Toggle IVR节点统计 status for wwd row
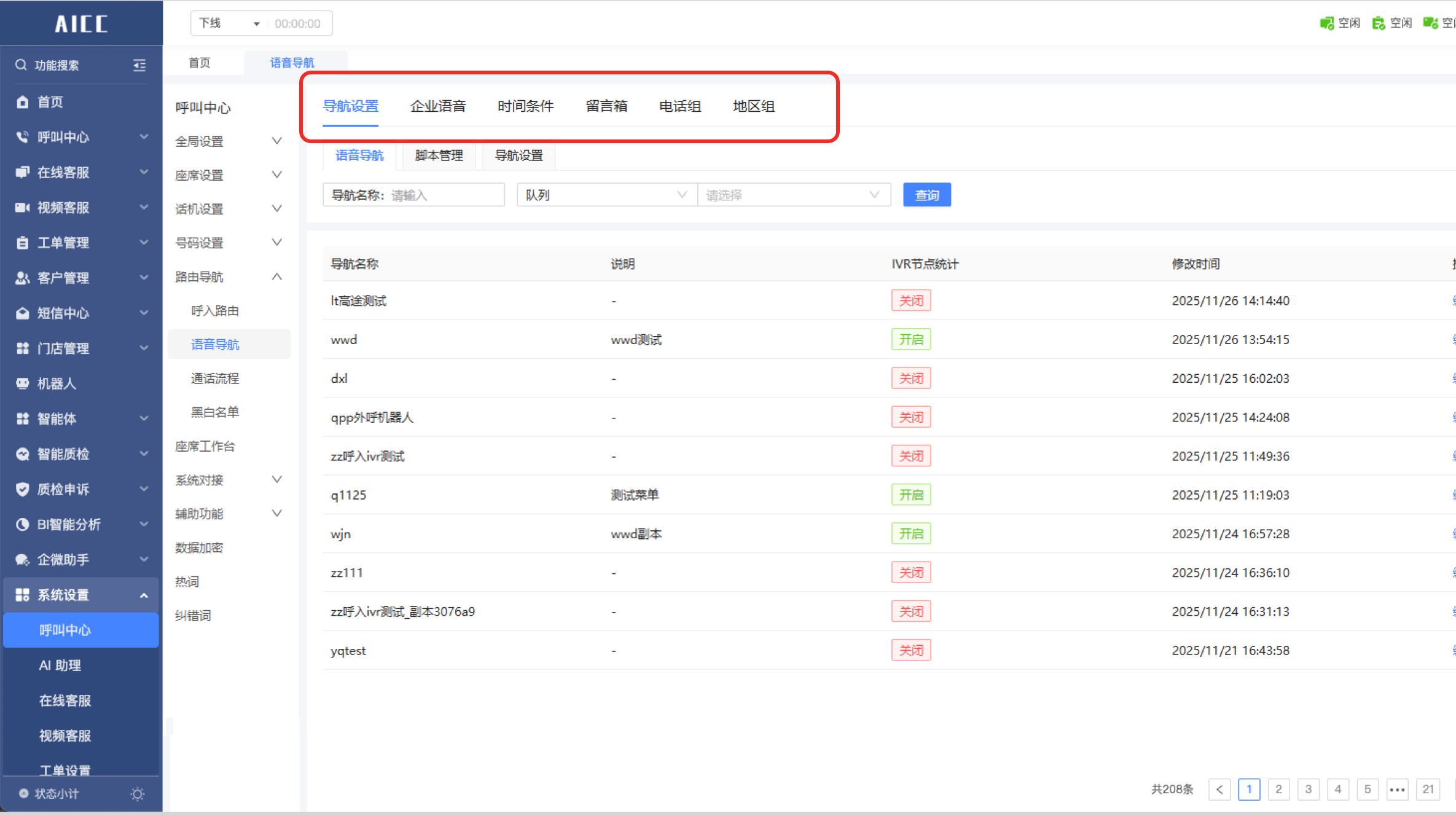This screenshot has height=816, width=1456. 910,340
